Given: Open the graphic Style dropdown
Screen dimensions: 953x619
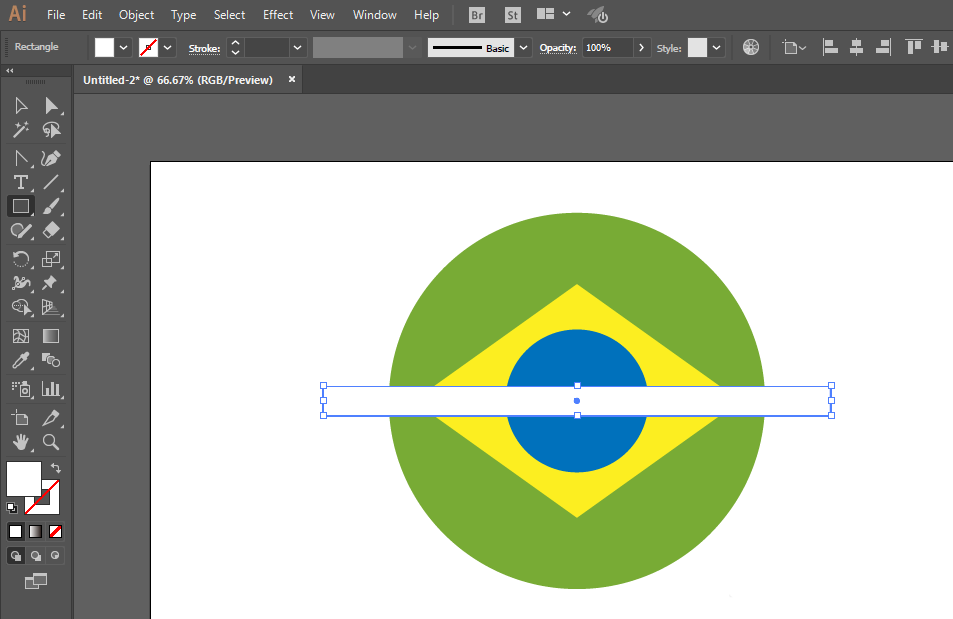Looking at the screenshot, I should (717, 47).
